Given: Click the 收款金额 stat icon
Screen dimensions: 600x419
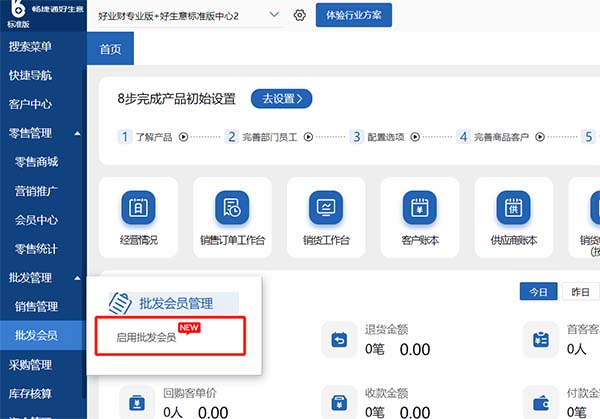Looking at the screenshot, I should click(x=341, y=401).
